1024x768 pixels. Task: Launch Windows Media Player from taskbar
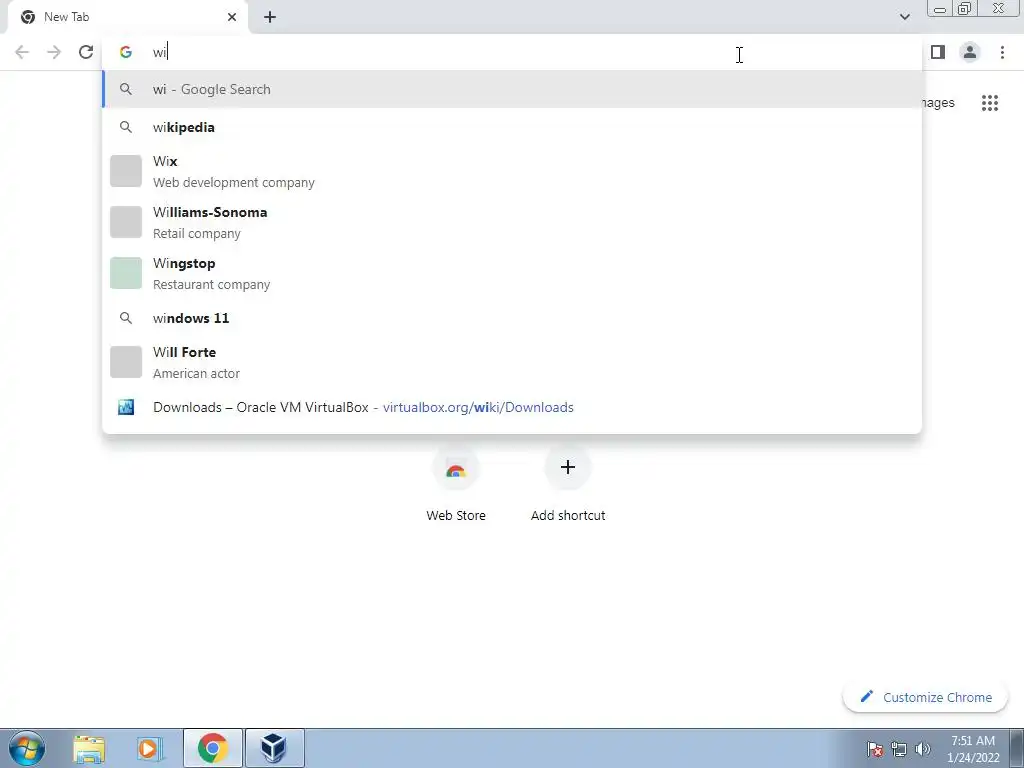[149, 748]
